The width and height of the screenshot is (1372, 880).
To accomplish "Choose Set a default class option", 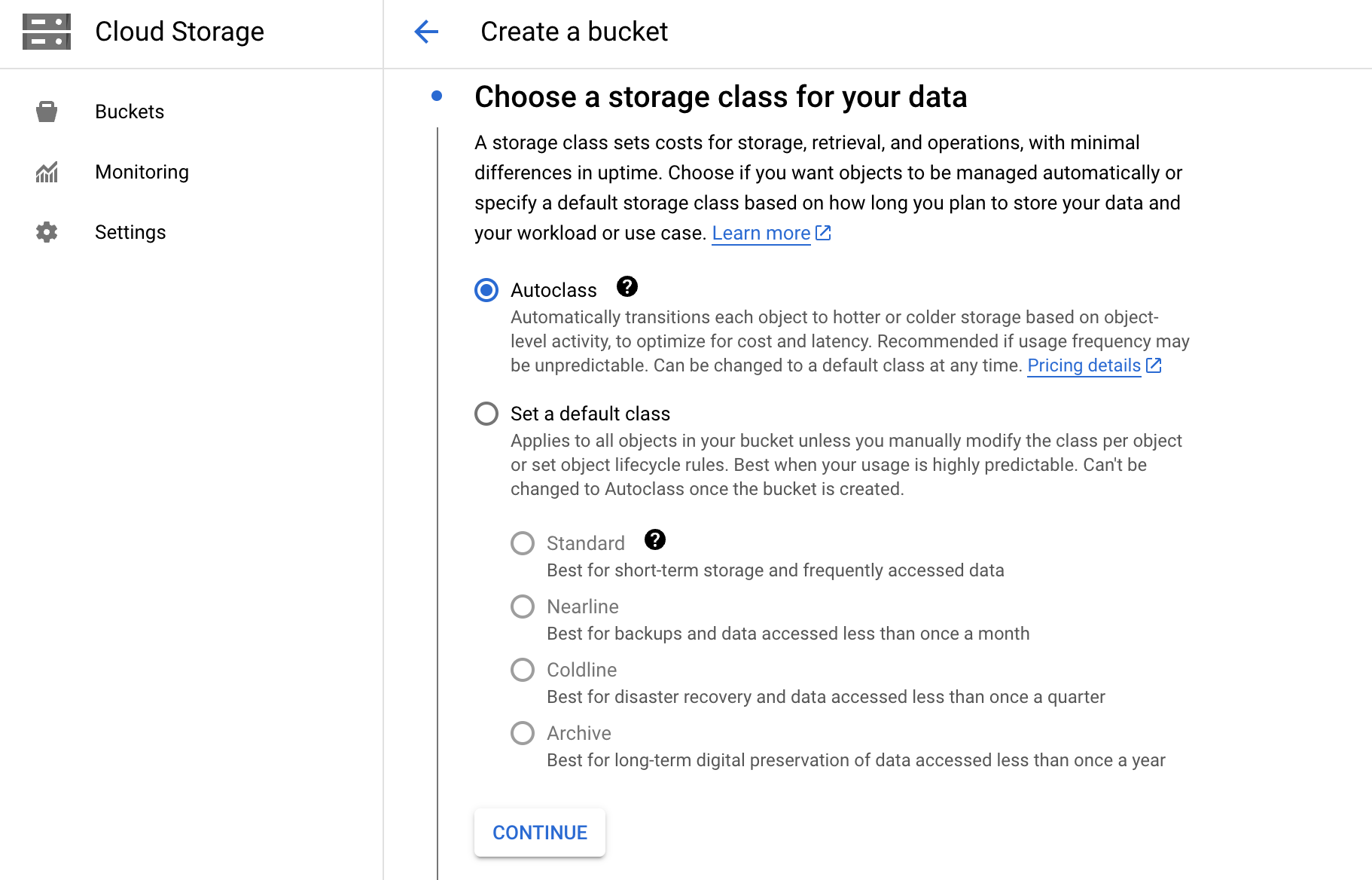I will click(x=486, y=413).
